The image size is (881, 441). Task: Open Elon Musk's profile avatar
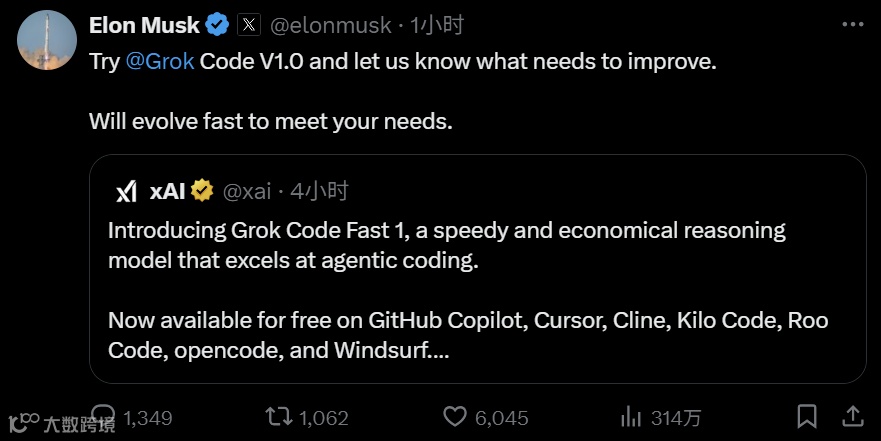46,39
